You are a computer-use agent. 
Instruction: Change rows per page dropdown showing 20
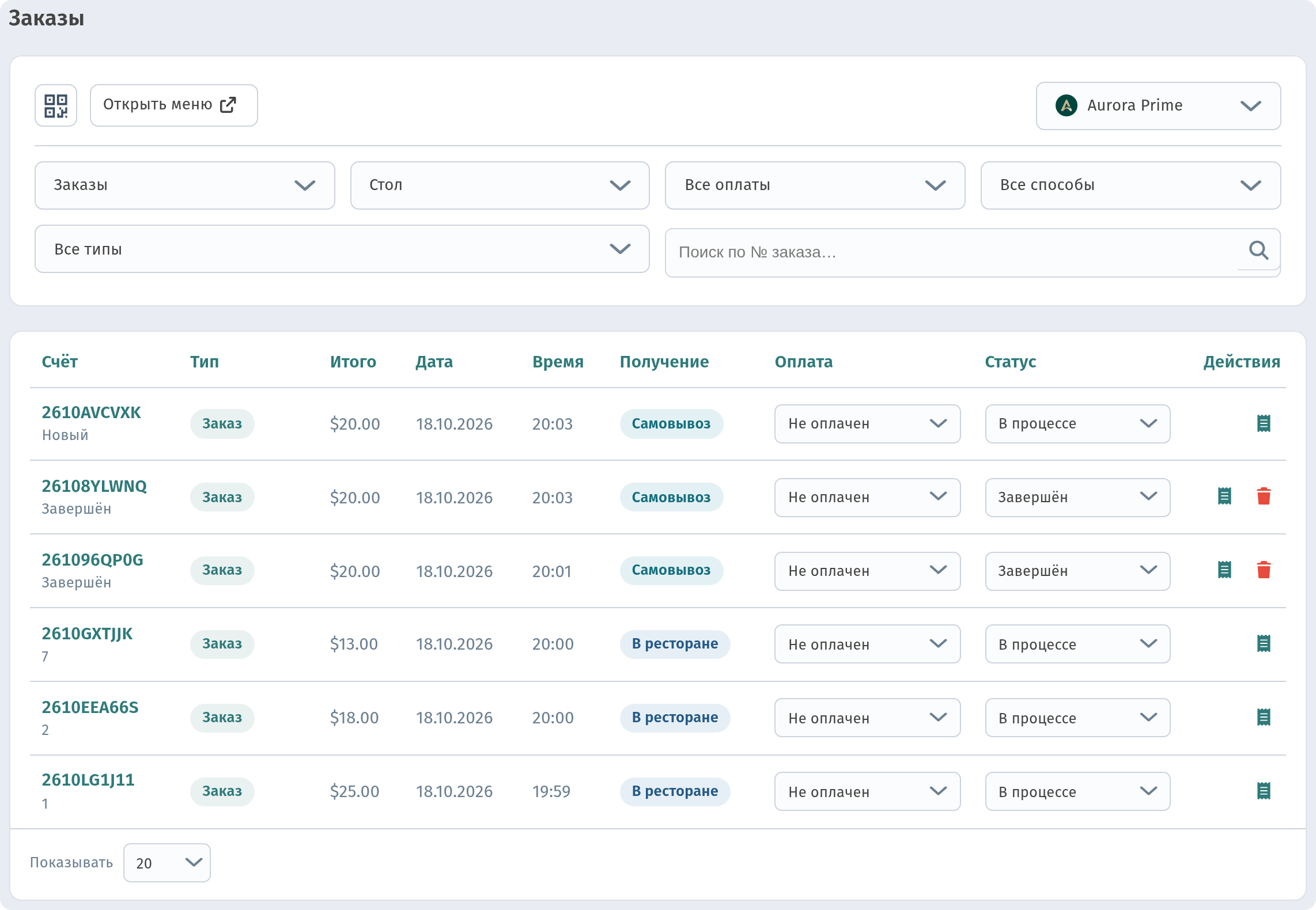[167, 863]
